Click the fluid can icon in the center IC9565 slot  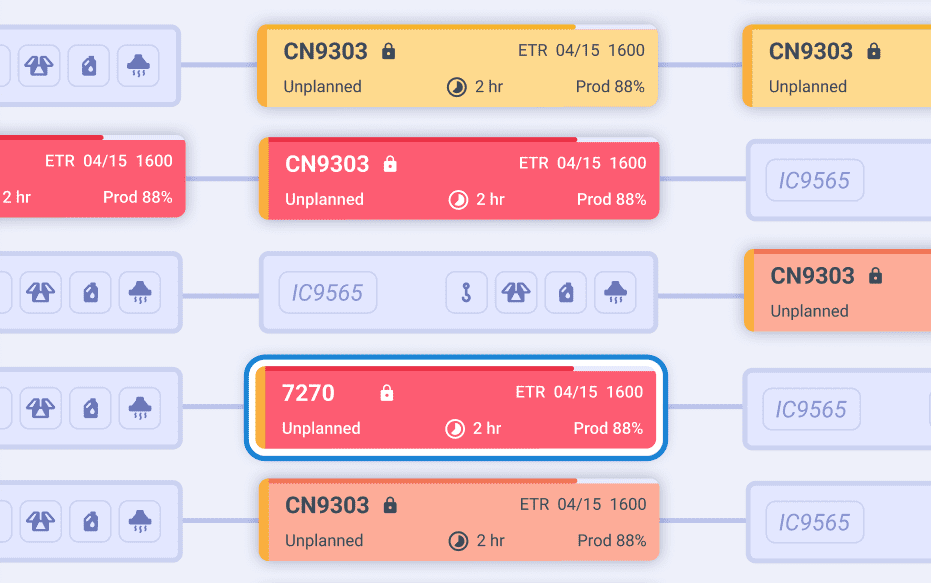[565, 293]
